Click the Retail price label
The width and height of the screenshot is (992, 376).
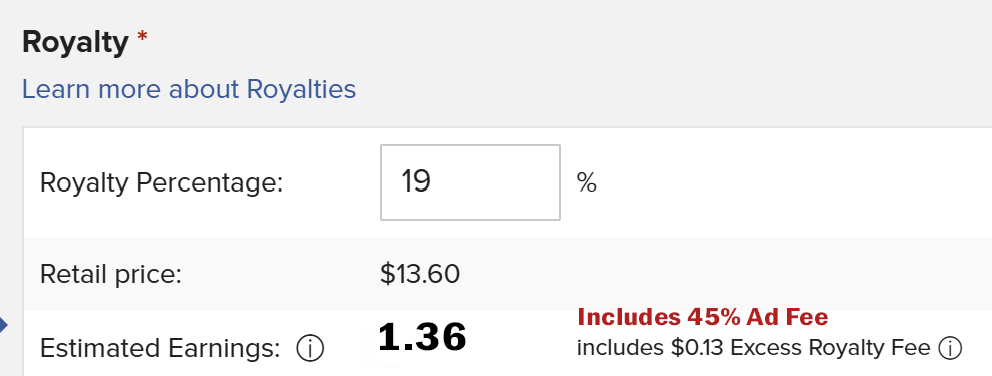[x=111, y=275]
